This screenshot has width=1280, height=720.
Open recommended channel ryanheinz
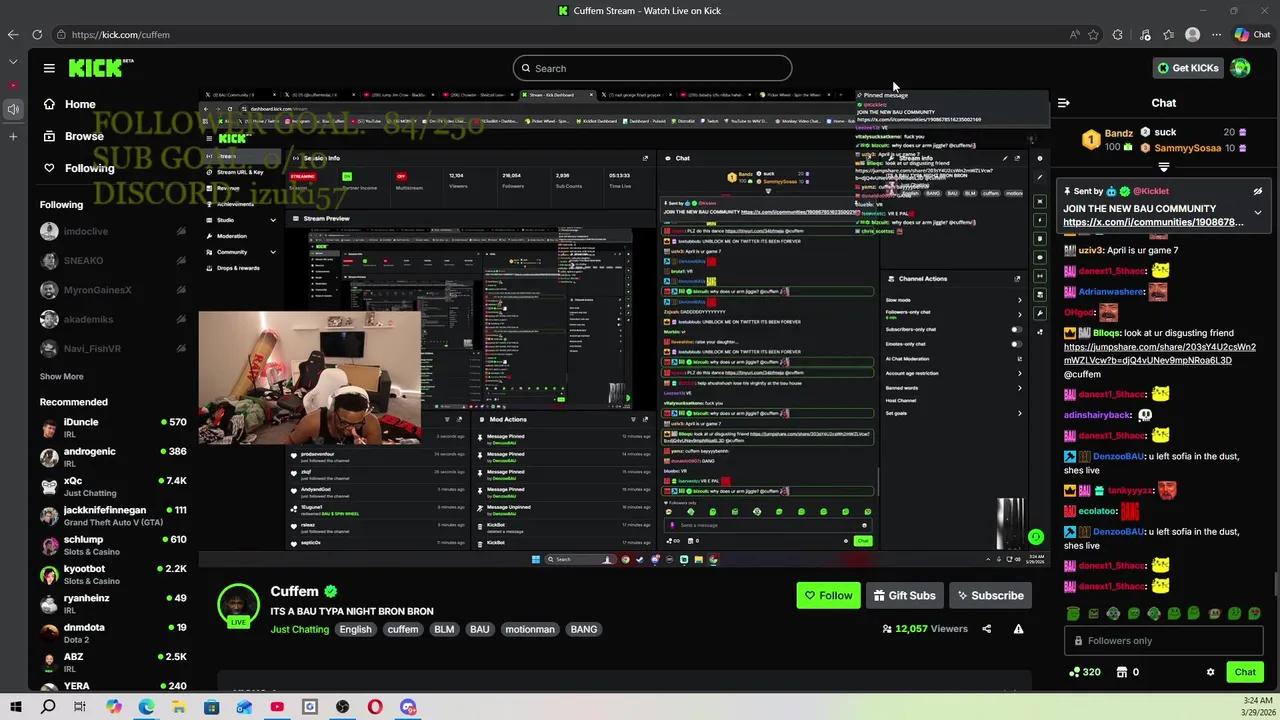coord(113,603)
